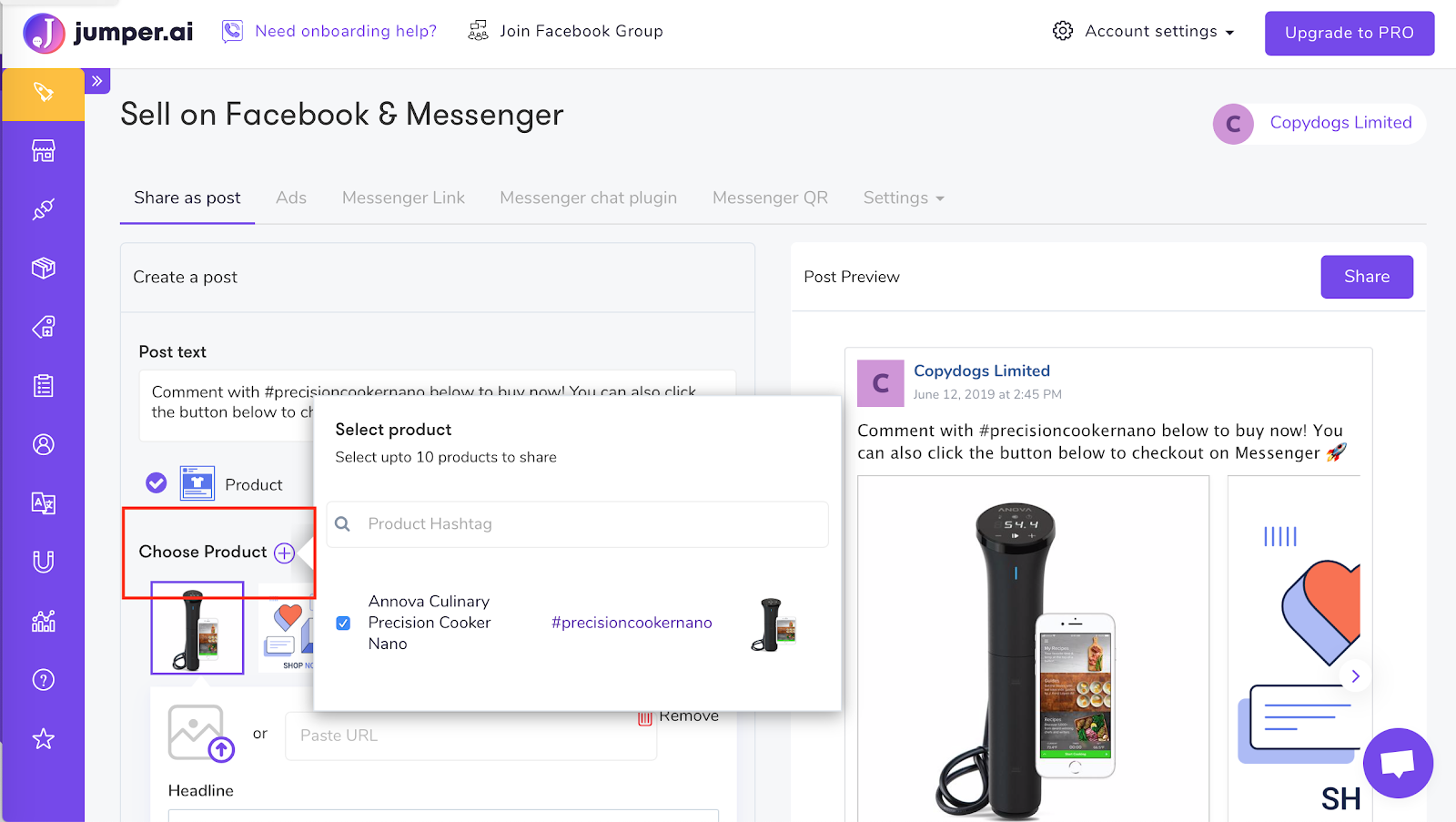Click the Share button
The height and width of the screenshot is (822, 1456).
point(1367,277)
